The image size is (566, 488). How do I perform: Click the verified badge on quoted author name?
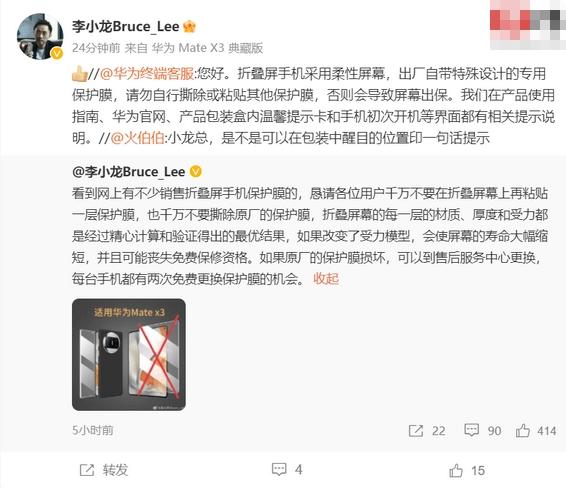tap(196, 171)
